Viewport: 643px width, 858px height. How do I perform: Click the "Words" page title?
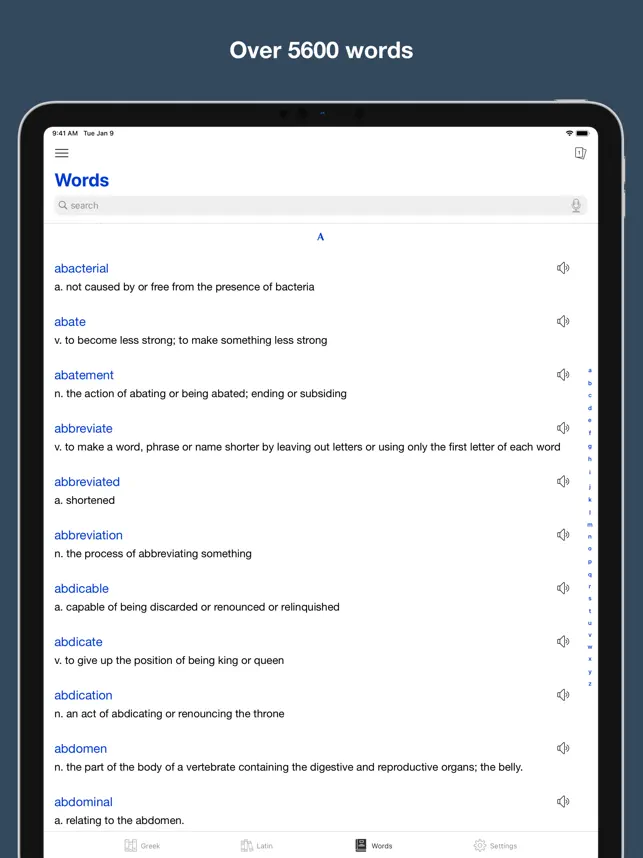(82, 180)
